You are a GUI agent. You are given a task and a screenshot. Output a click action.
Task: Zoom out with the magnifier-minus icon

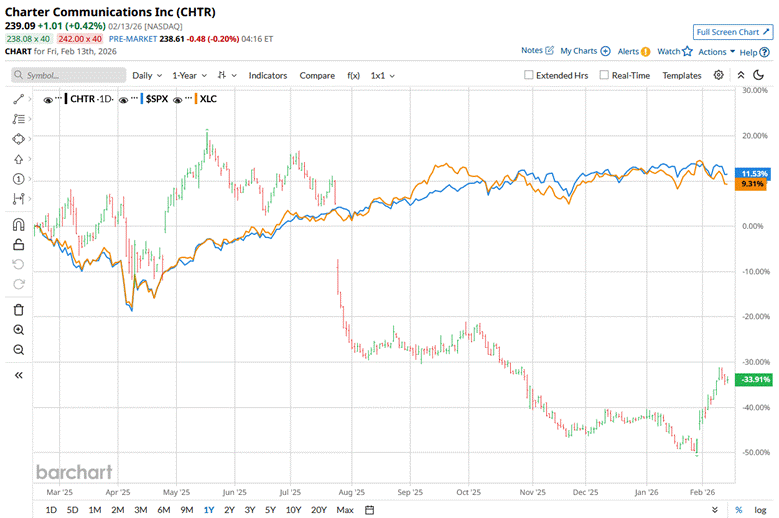[18, 349]
